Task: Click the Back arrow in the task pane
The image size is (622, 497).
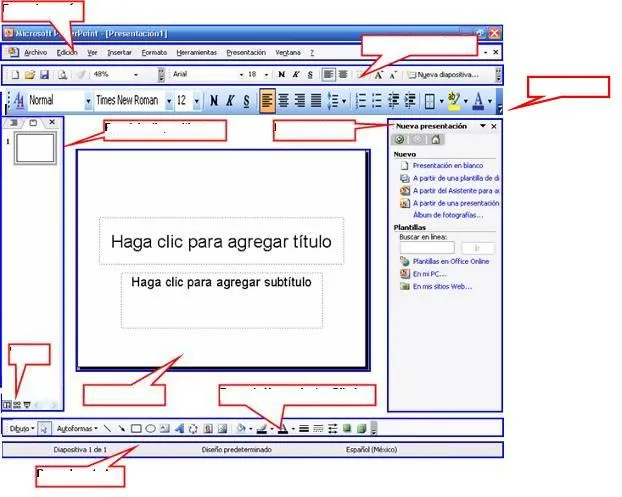Action: click(400, 139)
